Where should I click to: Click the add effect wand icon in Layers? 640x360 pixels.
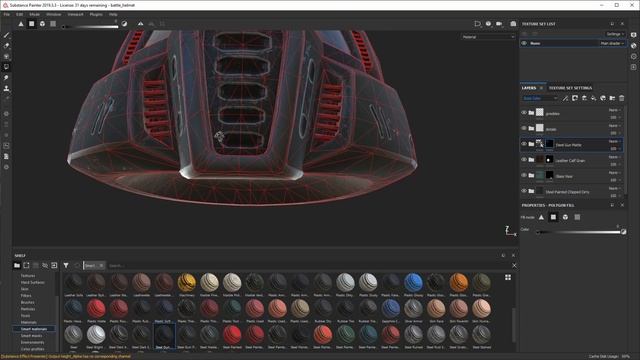(565, 98)
